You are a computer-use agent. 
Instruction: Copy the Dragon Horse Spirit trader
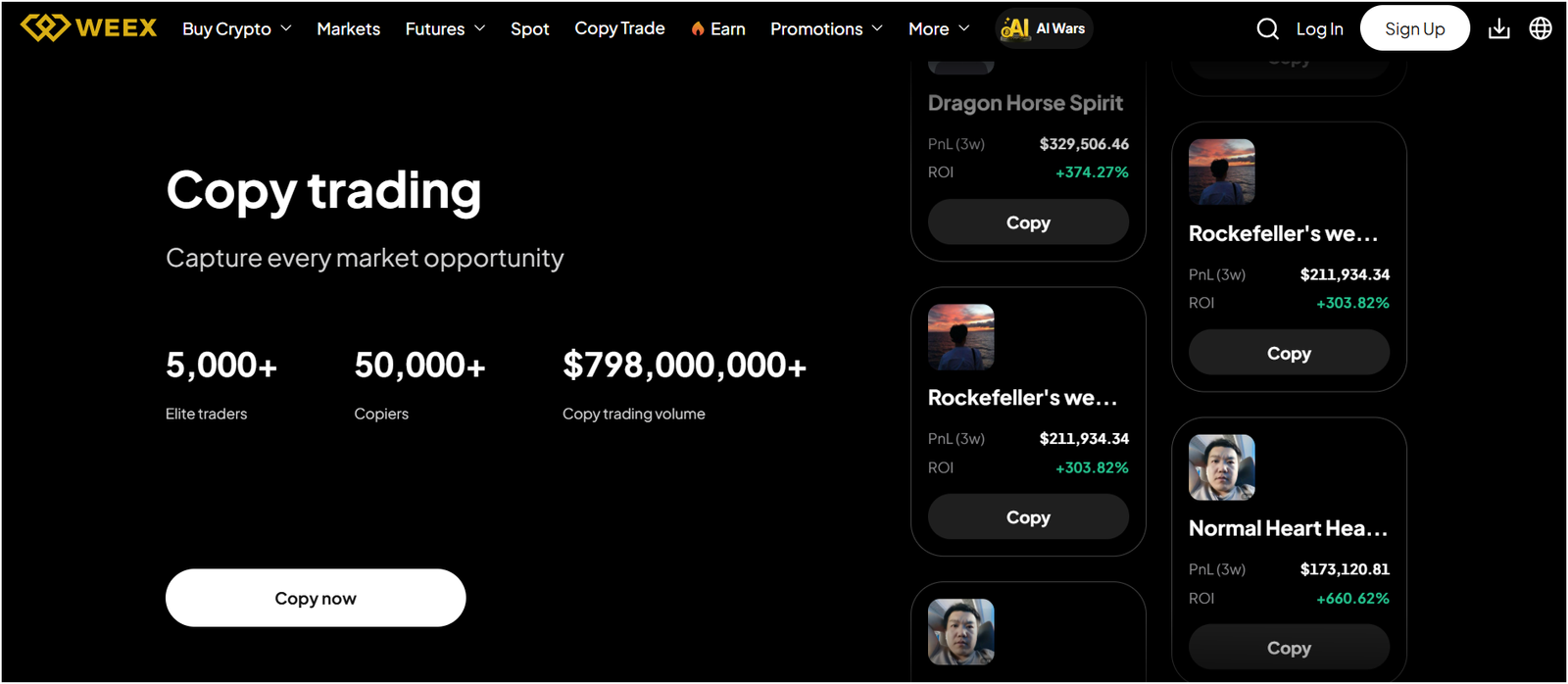(x=1027, y=221)
